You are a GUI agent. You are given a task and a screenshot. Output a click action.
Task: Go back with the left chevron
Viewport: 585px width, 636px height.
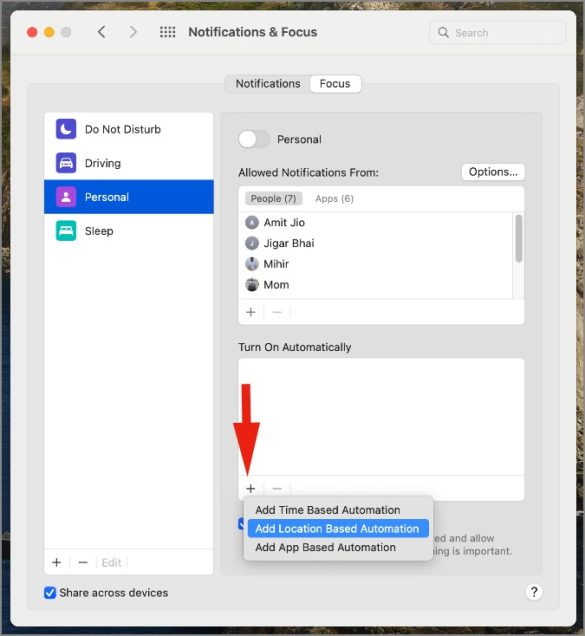pyautogui.click(x=102, y=32)
